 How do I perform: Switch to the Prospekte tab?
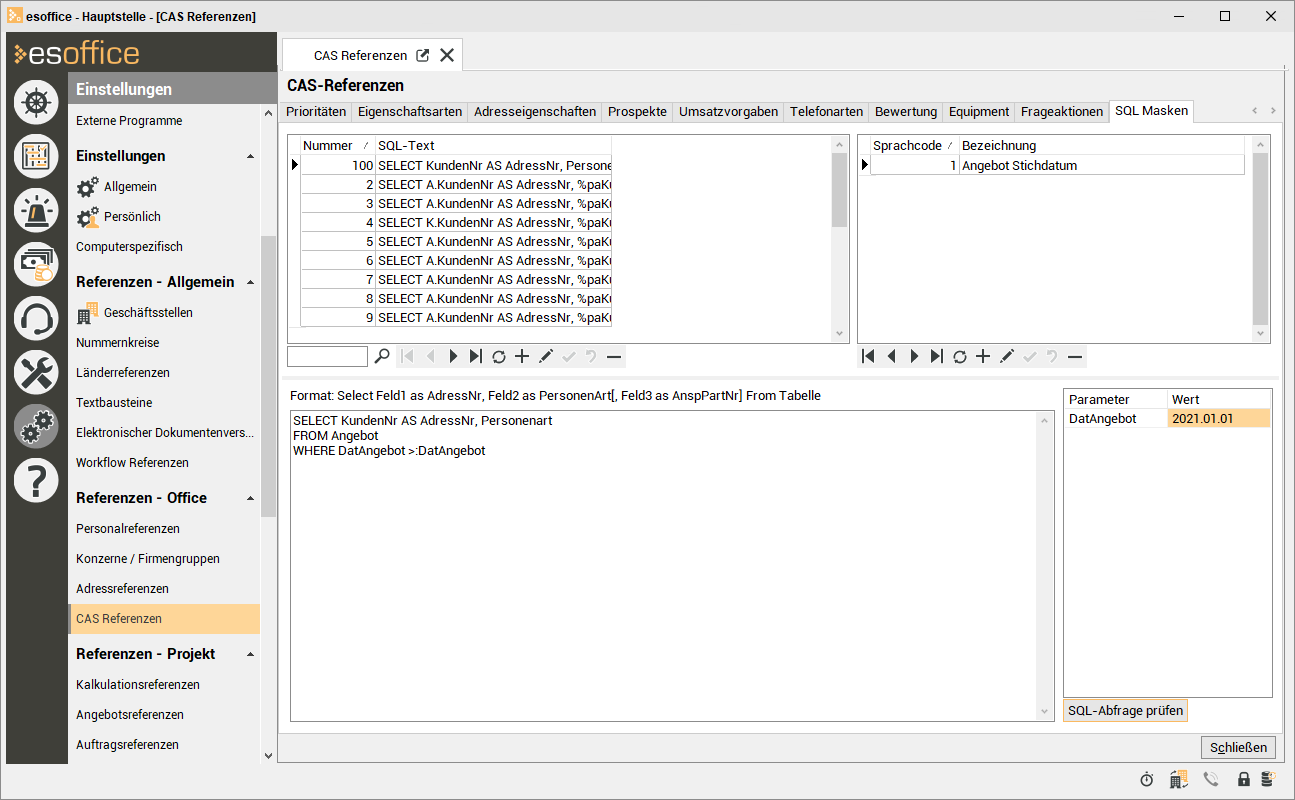point(637,112)
